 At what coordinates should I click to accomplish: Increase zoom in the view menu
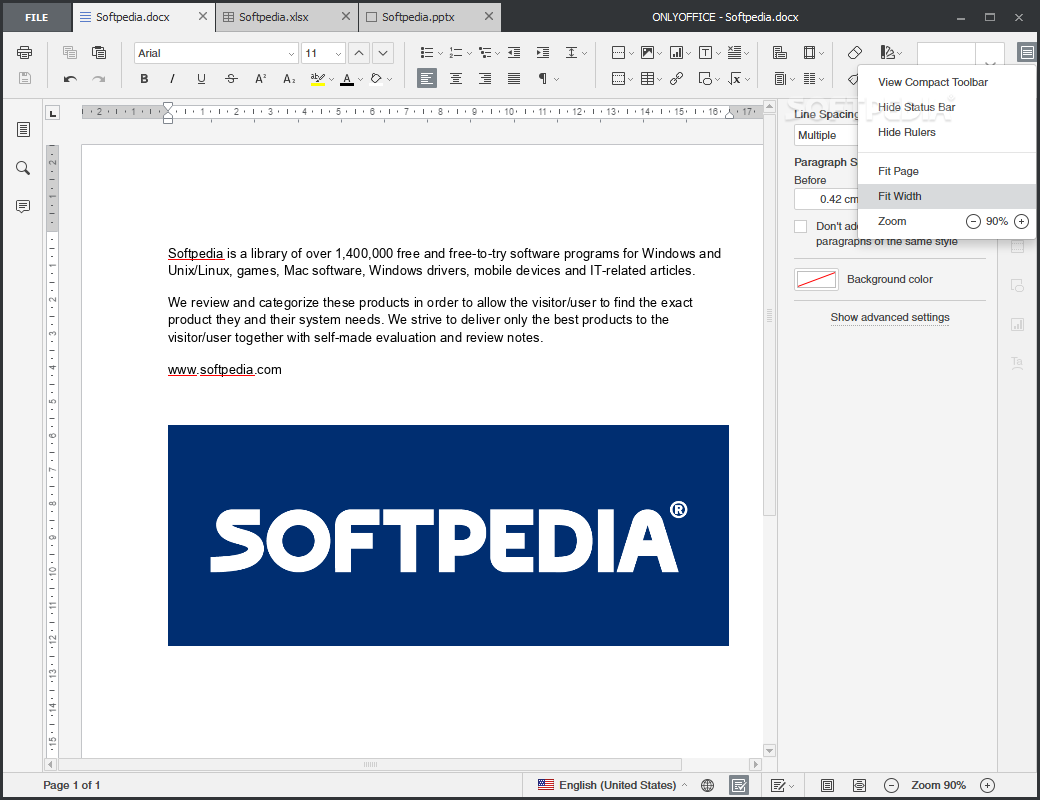coord(1021,222)
